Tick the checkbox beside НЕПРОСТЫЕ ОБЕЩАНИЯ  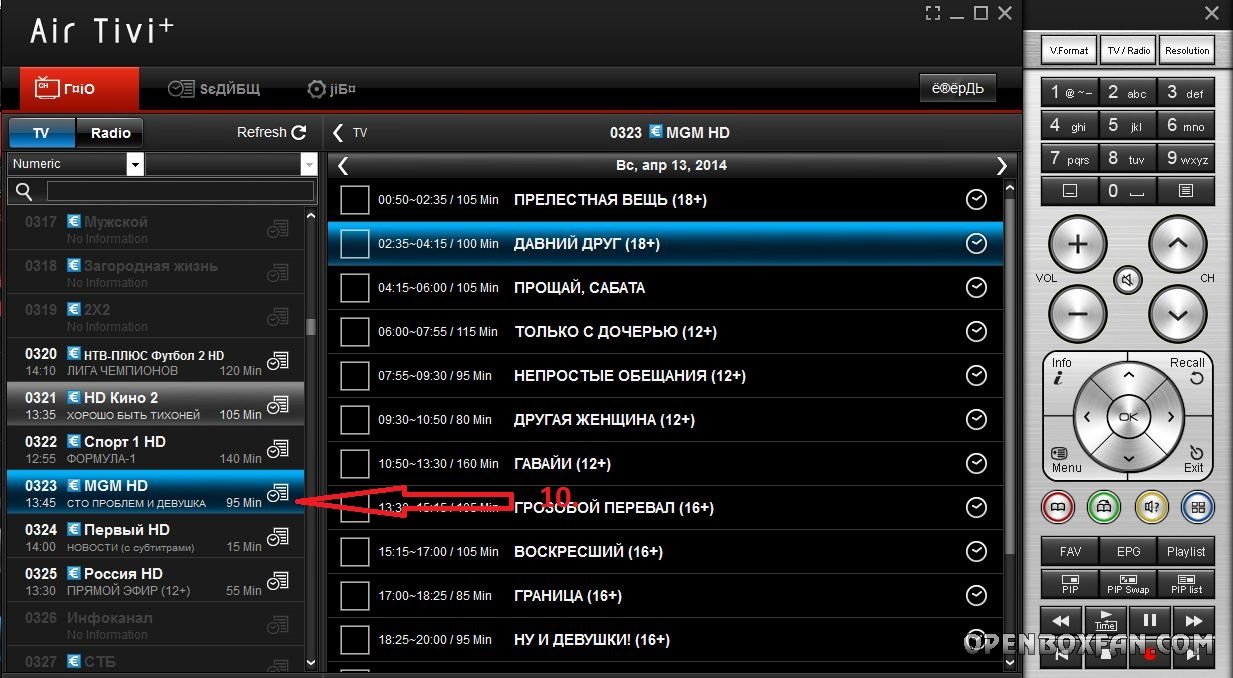pyautogui.click(x=355, y=376)
